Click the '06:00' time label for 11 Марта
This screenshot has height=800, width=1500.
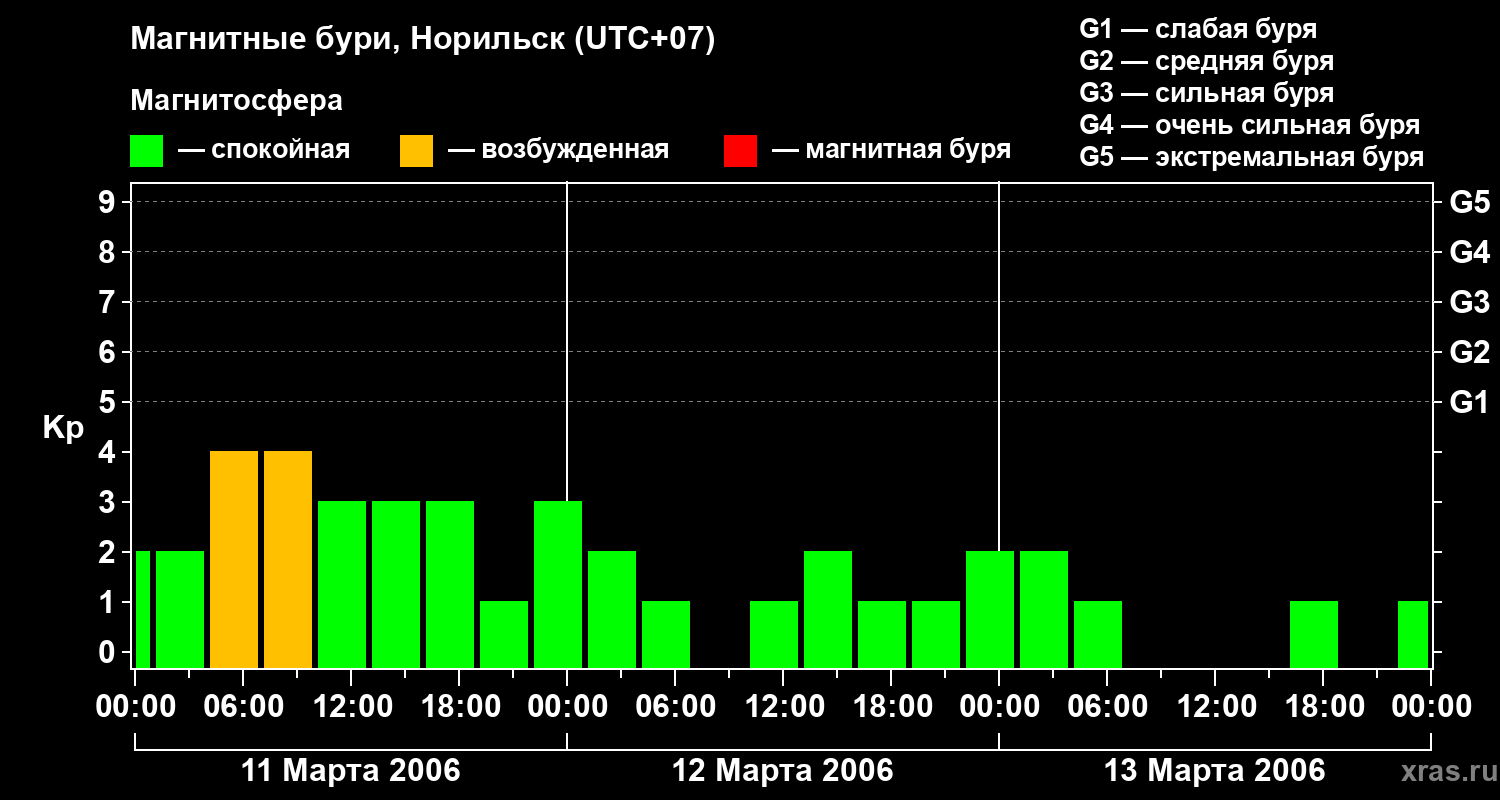pyautogui.click(x=243, y=707)
